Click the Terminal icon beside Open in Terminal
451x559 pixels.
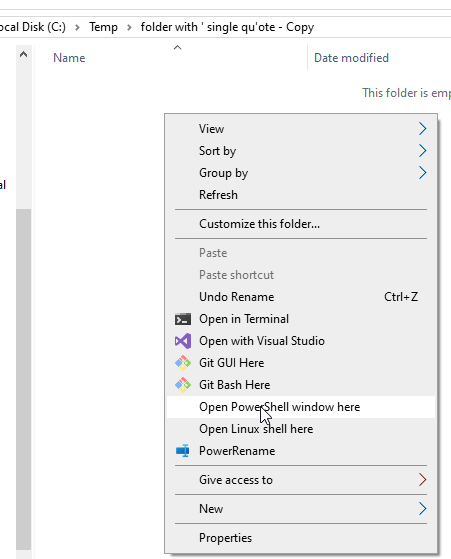click(x=183, y=319)
